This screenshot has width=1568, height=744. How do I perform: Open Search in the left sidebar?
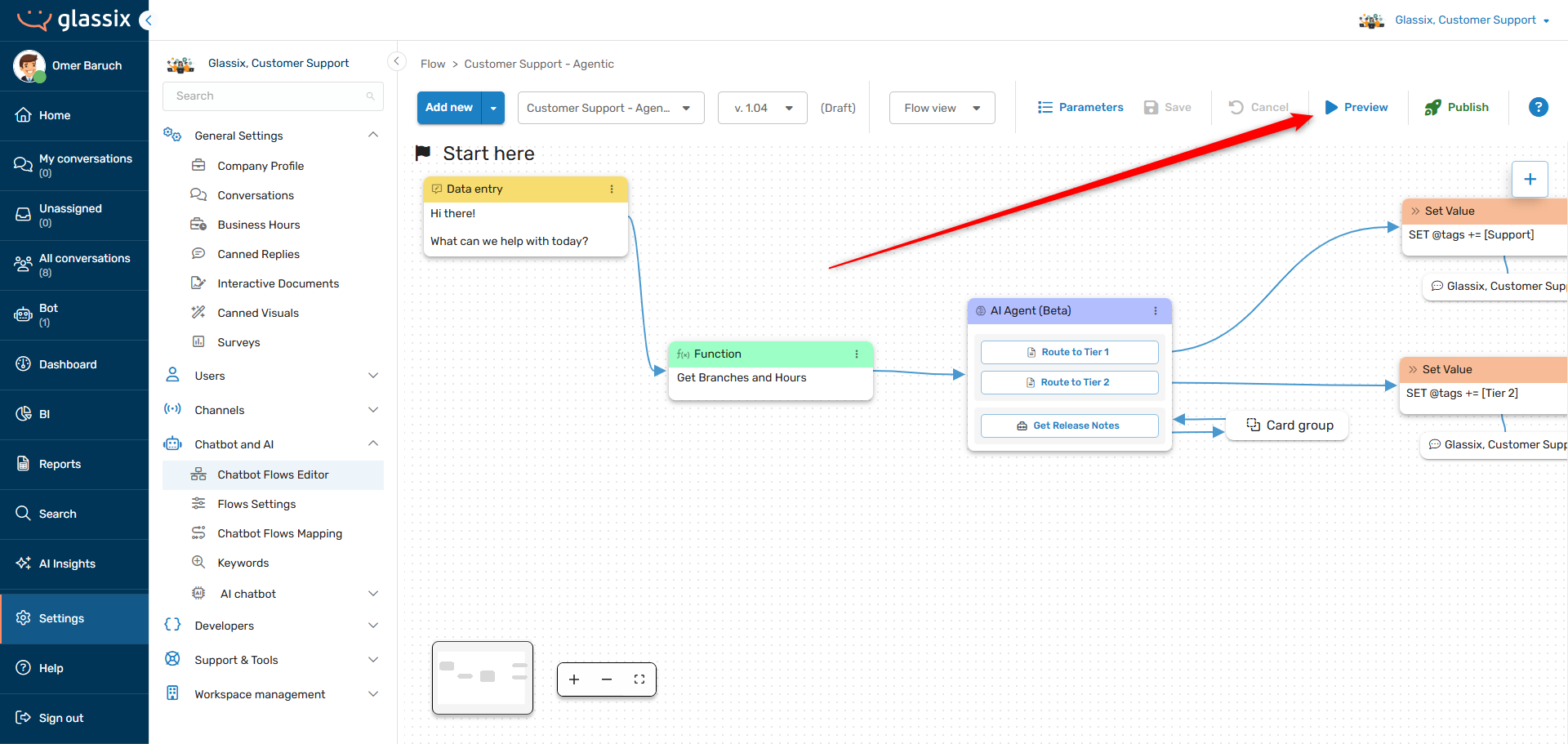74,514
